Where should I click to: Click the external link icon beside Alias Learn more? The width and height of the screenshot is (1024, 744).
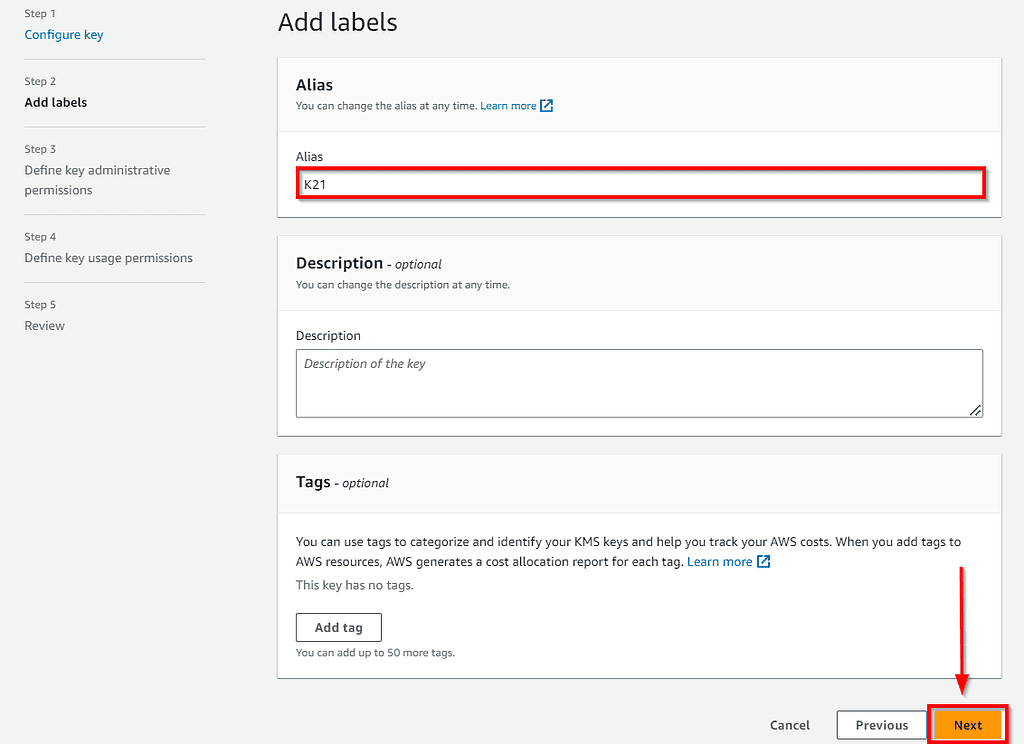click(544, 105)
